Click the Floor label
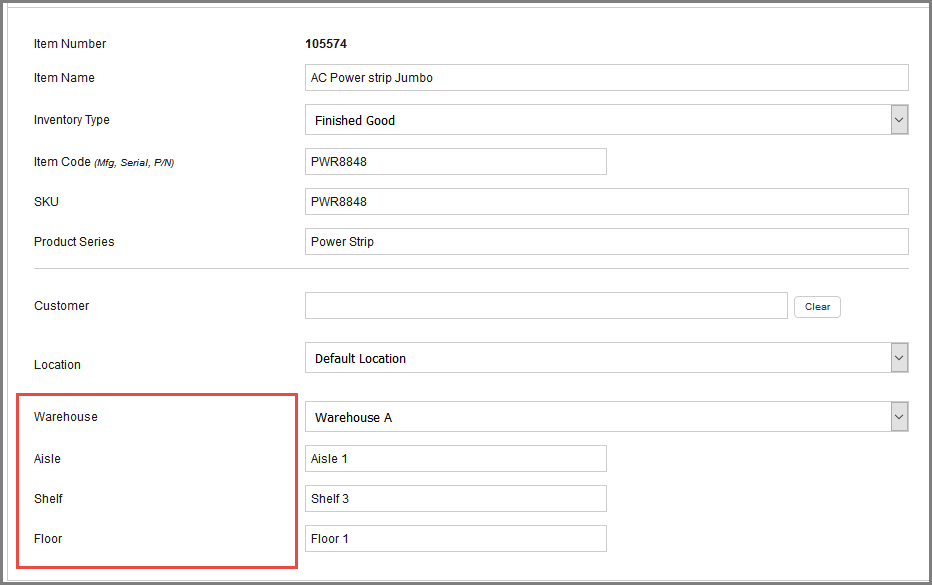The width and height of the screenshot is (932, 585). [x=48, y=539]
